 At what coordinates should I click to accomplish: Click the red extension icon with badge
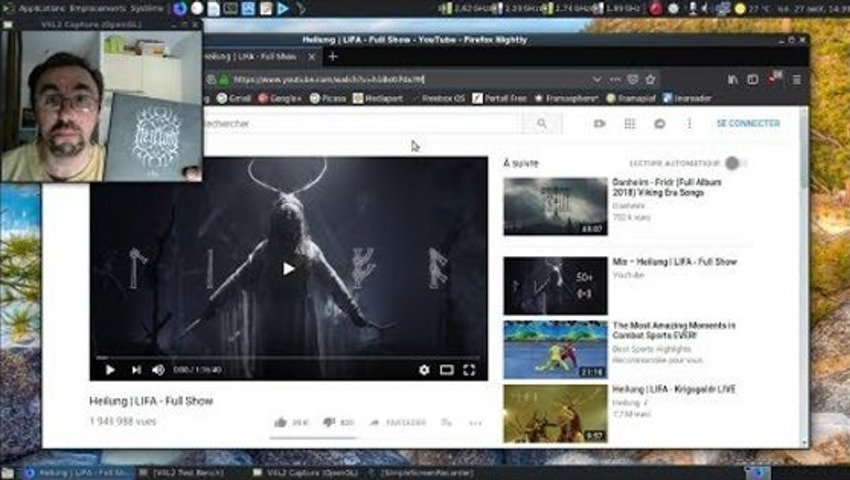click(x=774, y=79)
